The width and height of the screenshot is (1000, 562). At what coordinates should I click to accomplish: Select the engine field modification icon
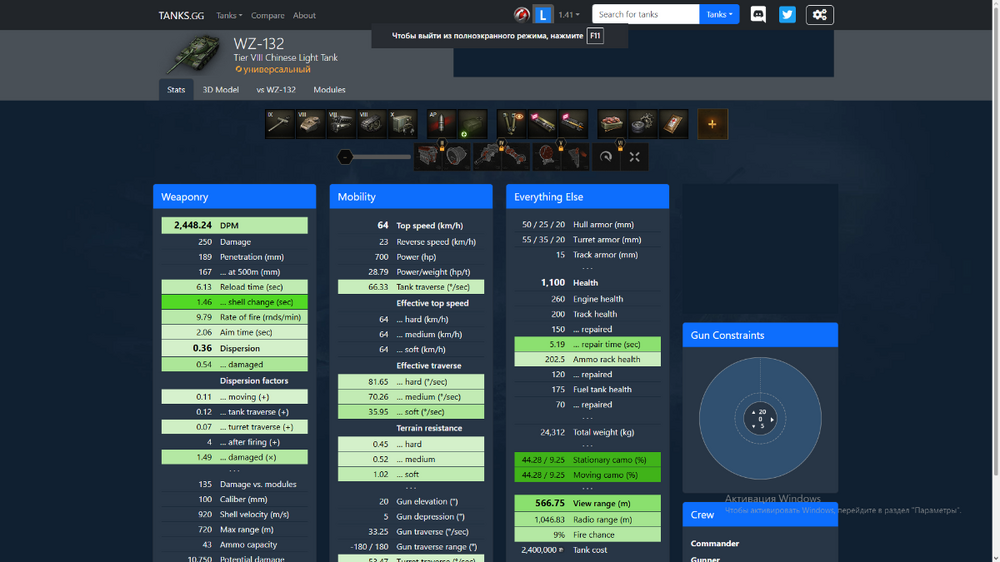pyautogui.click(x=428, y=157)
